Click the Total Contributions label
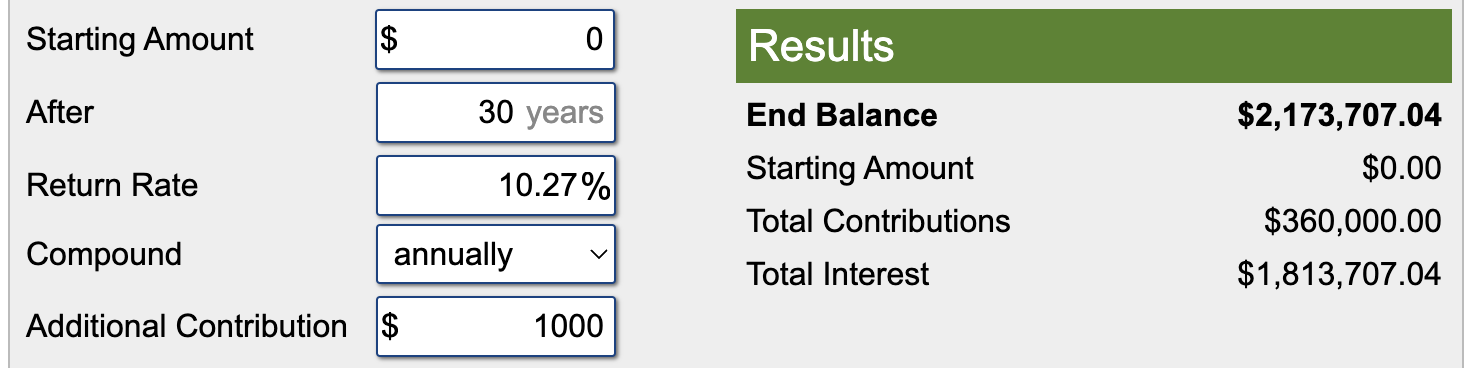The width and height of the screenshot is (1472, 368). tap(878, 221)
